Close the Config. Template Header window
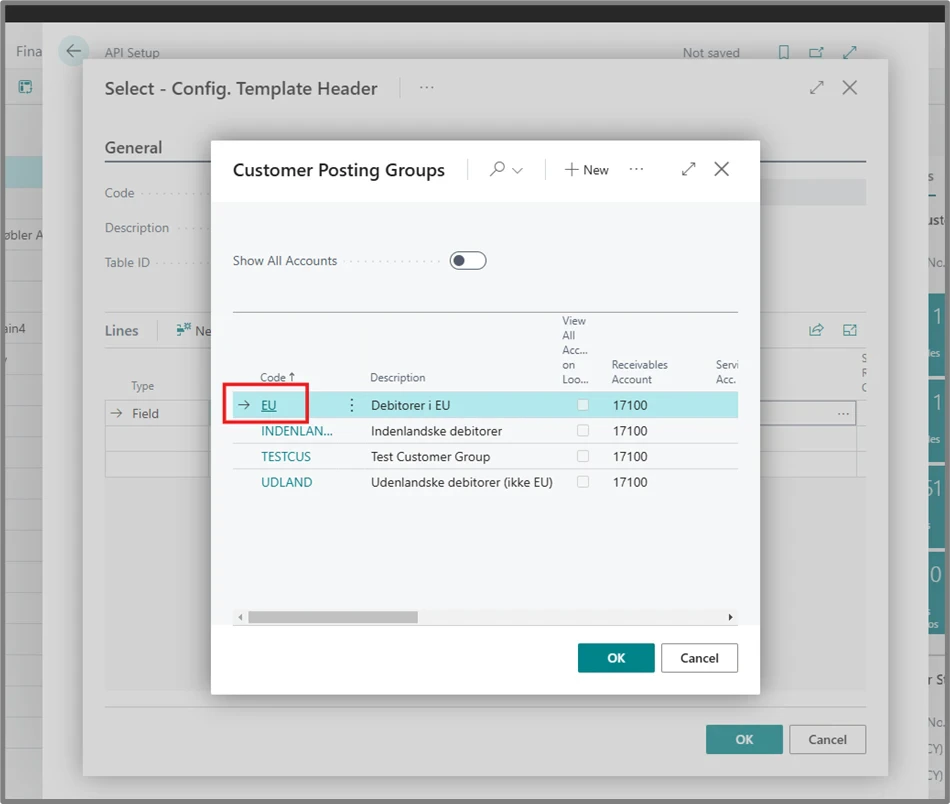The image size is (950, 804). (849, 87)
